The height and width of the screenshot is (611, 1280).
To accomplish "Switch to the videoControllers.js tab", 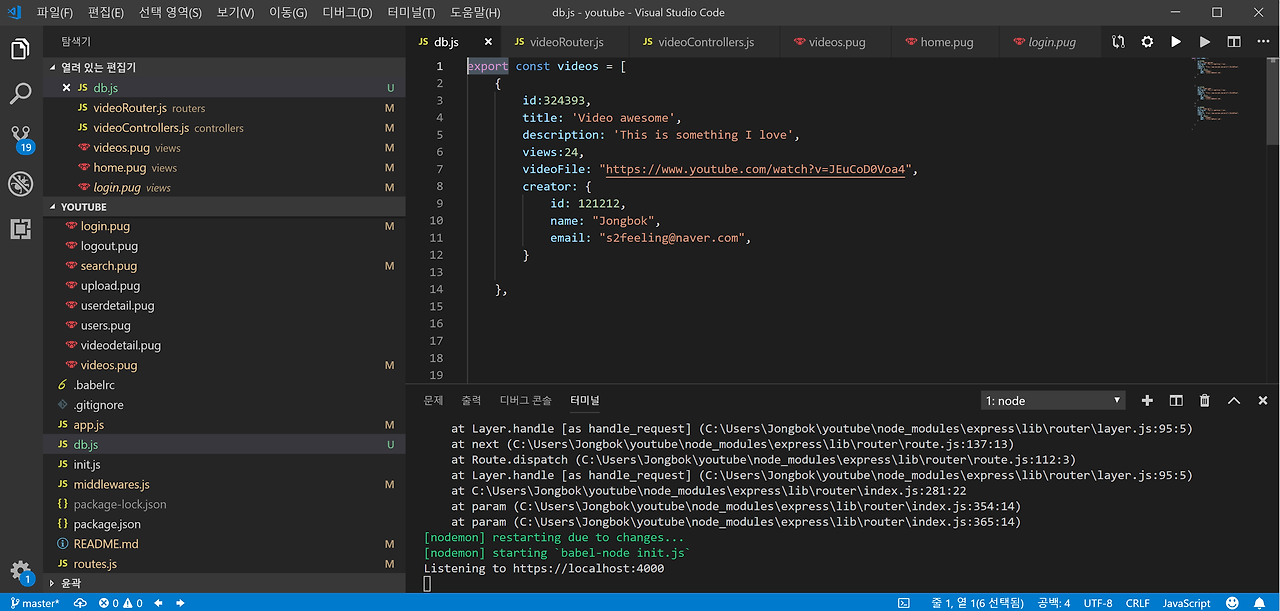I will [705, 42].
